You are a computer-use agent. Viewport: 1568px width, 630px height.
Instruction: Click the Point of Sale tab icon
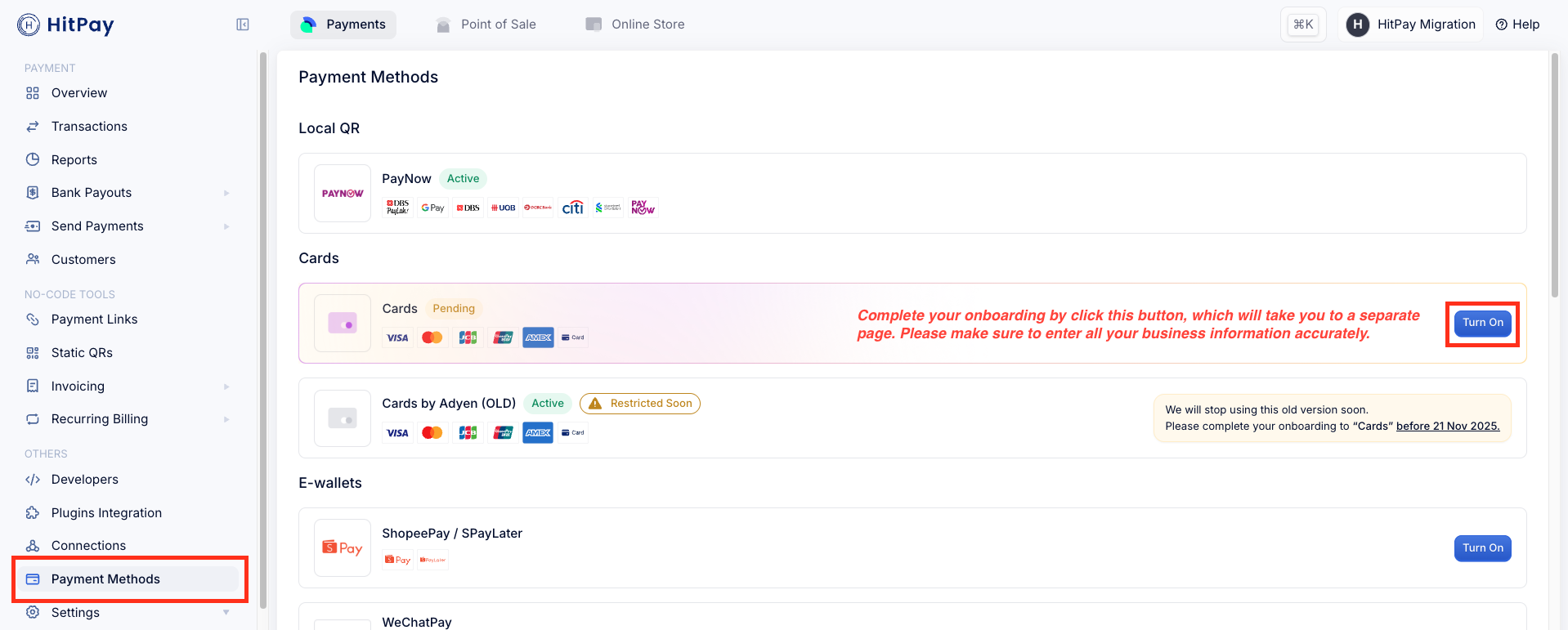pos(443,25)
